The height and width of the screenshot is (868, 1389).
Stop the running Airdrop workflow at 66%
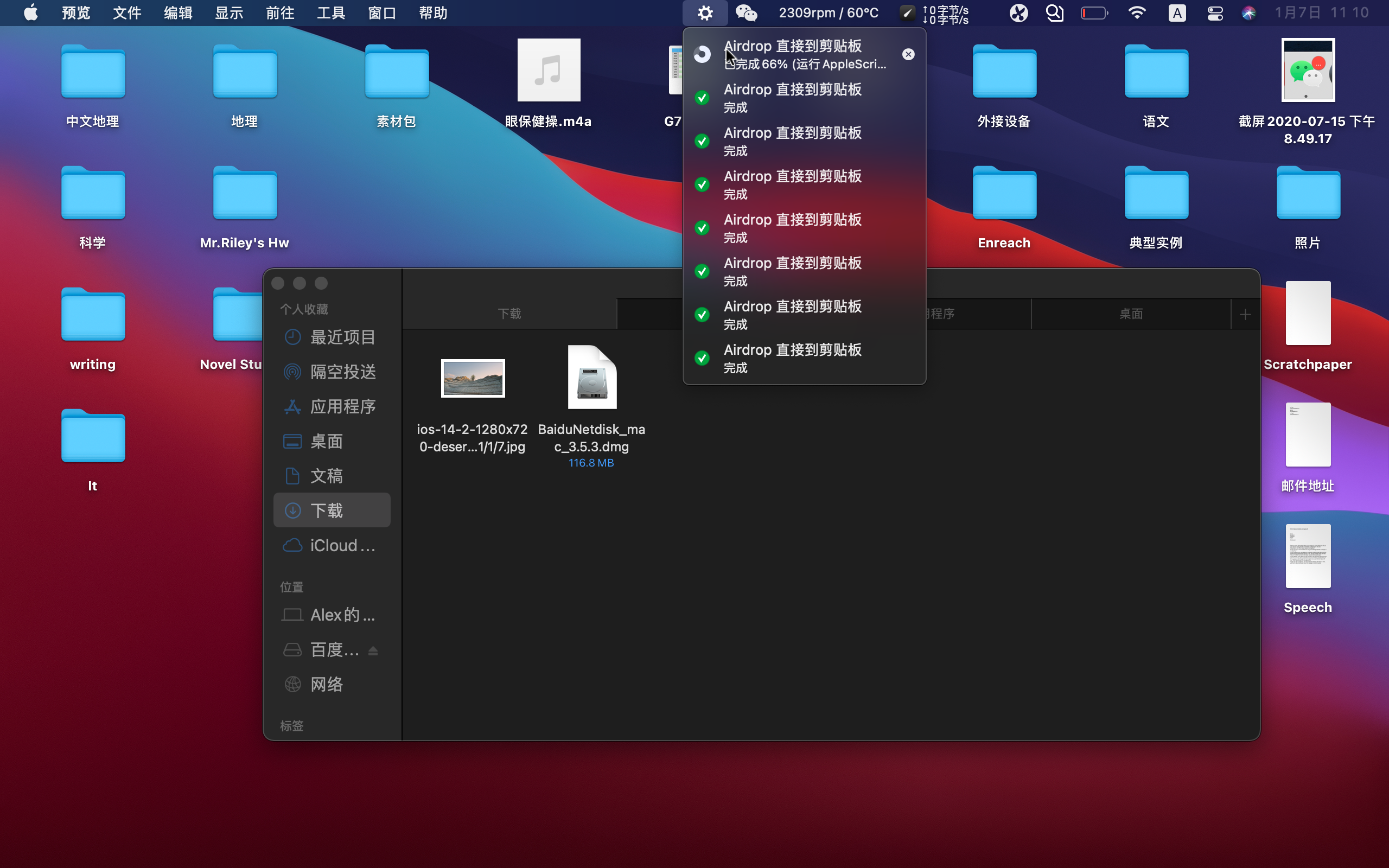pyautogui.click(x=908, y=55)
